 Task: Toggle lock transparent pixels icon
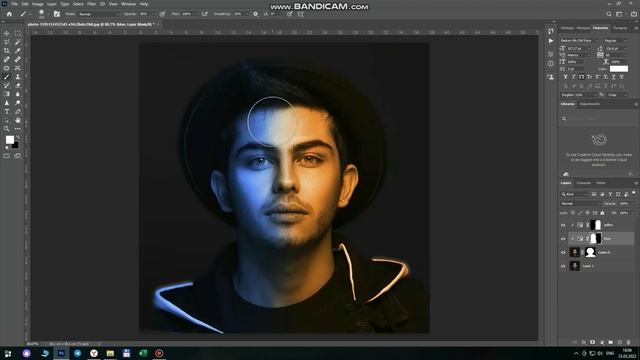573,213
